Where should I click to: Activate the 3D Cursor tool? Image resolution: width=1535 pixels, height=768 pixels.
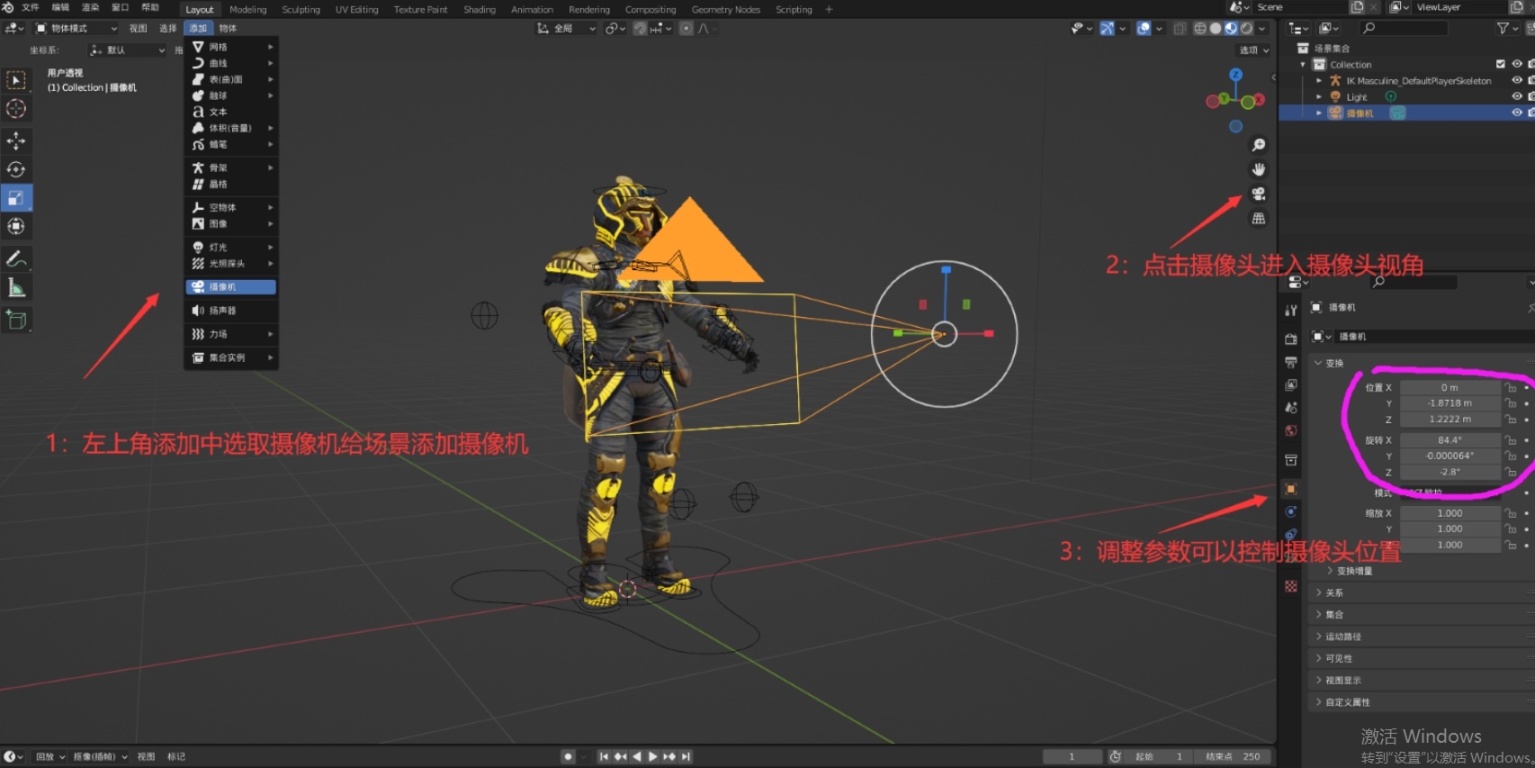pyautogui.click(x=16, y=109)
